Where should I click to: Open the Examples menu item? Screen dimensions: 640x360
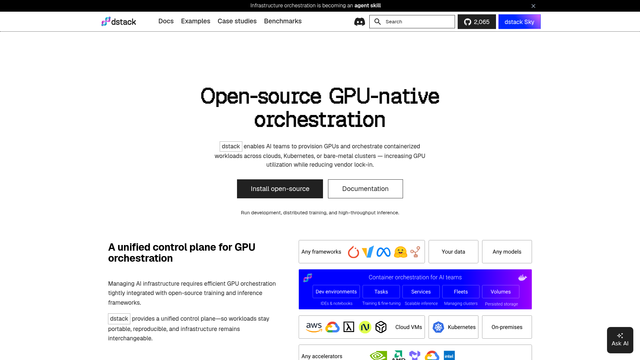[196, 21]
